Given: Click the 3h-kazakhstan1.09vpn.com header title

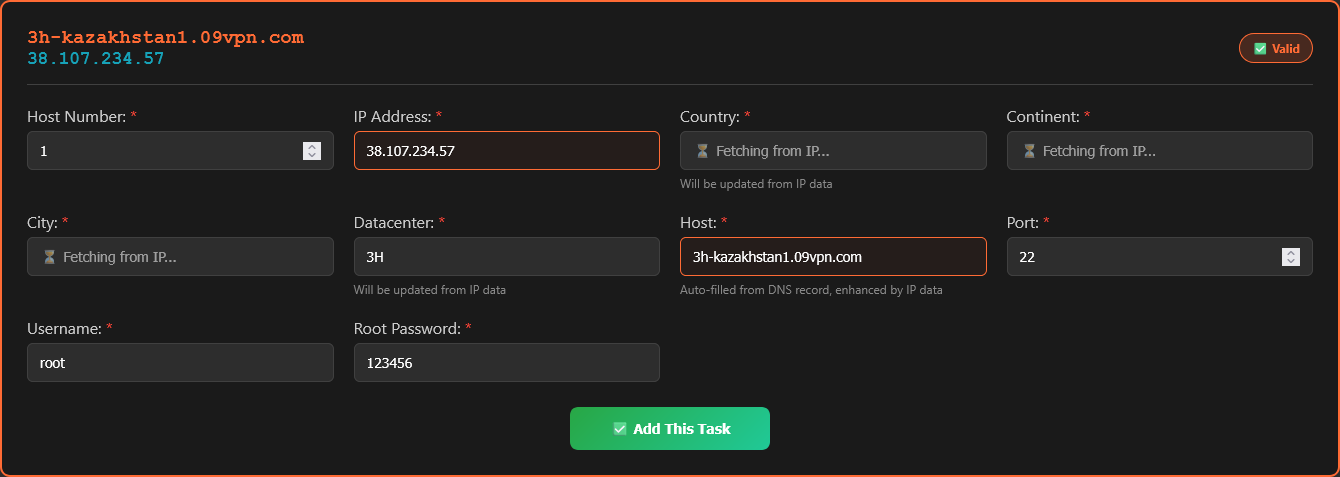Looking at the screenshot, I should (x=165, y=37).
